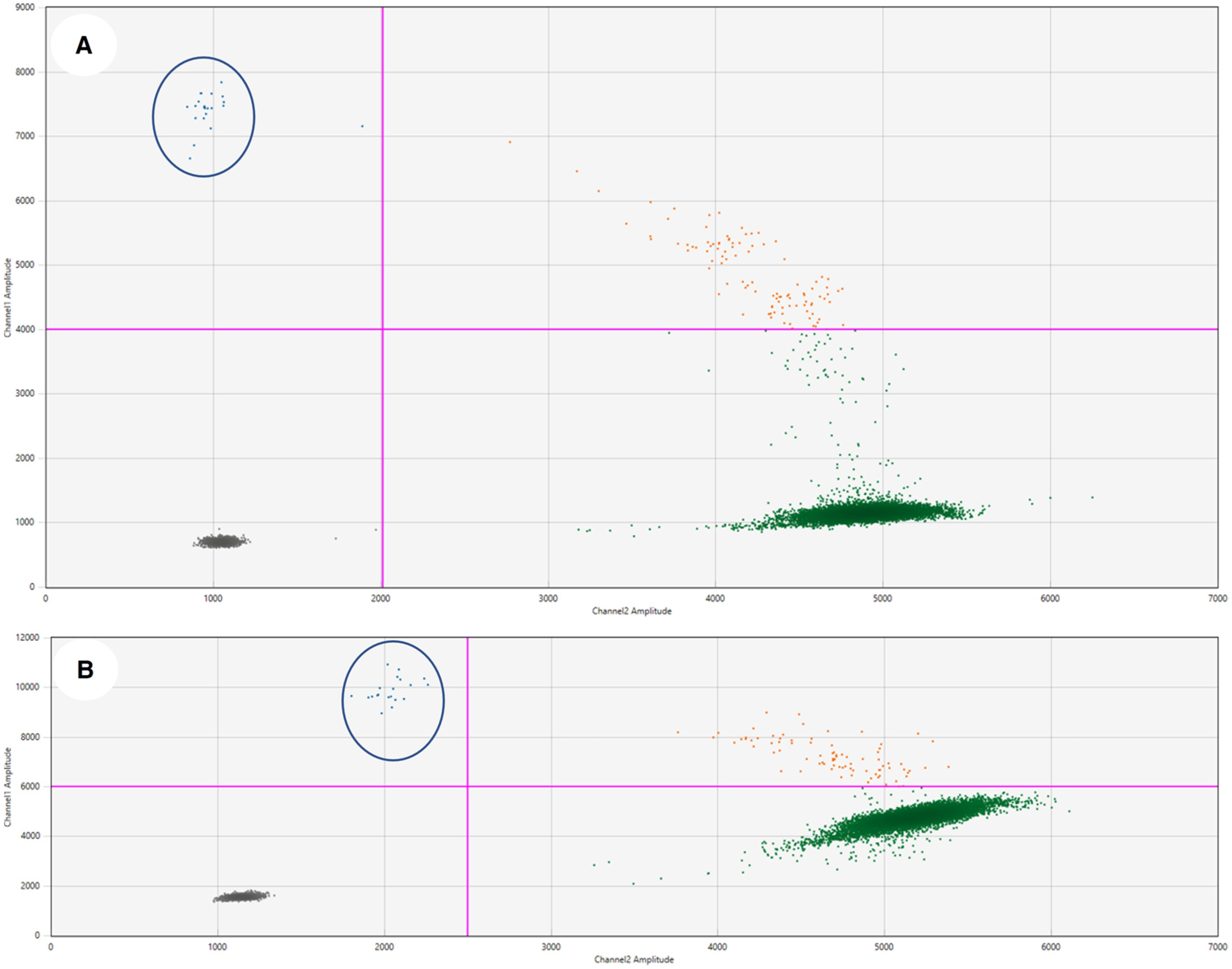The width and height of the screenshot is (1232, 969).
Task: Click the threshold crosshair intersection in plot A
Action: 382,329
